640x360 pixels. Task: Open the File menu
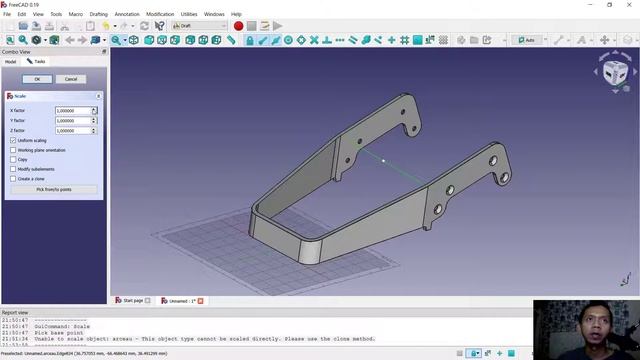(7, 14)
